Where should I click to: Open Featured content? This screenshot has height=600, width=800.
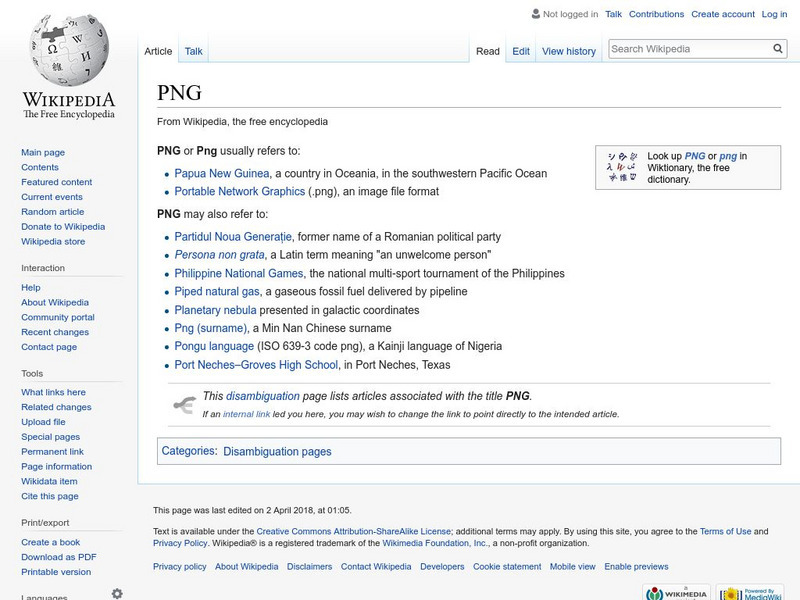[57, 182]
